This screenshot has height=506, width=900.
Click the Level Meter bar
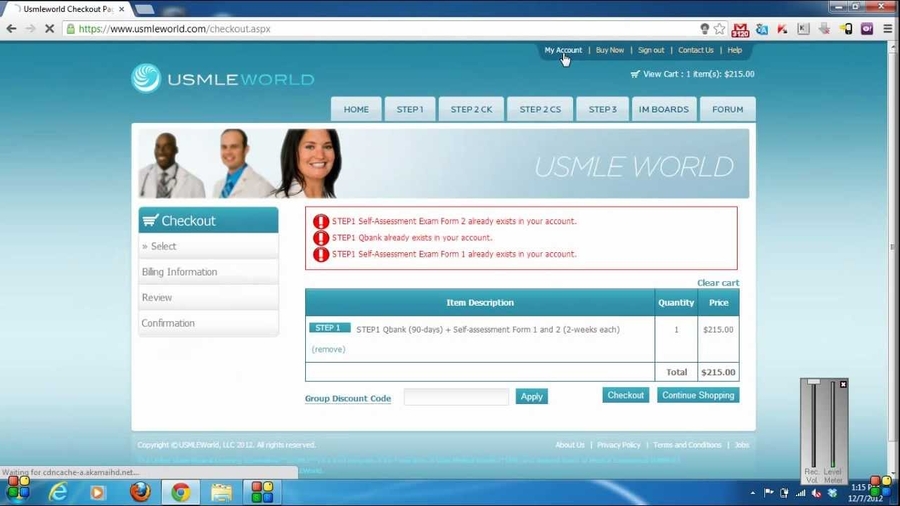point(833,425)
